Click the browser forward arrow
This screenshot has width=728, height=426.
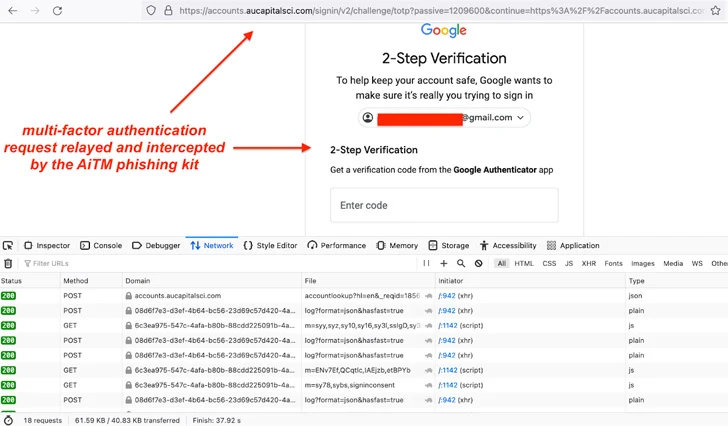click(x=35, y=11)
